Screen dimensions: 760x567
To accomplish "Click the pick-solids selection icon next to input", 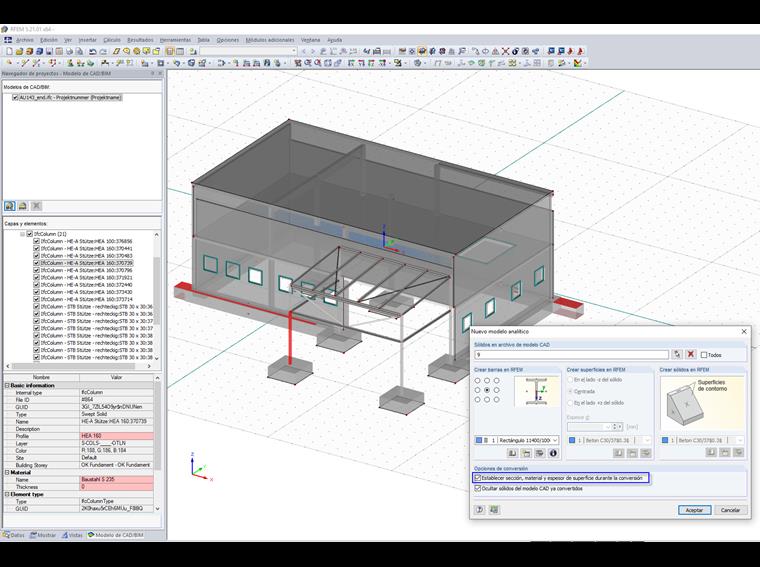I will pos(677,354).
